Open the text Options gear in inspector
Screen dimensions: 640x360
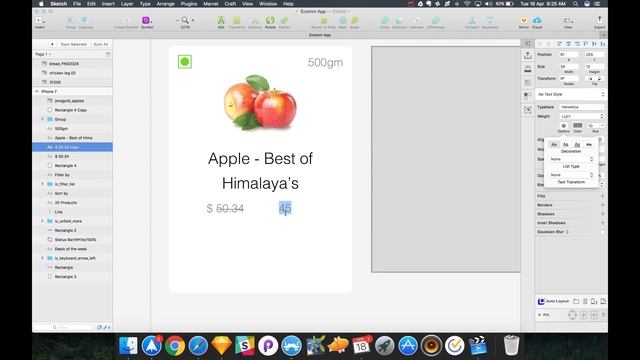[564, 126]
